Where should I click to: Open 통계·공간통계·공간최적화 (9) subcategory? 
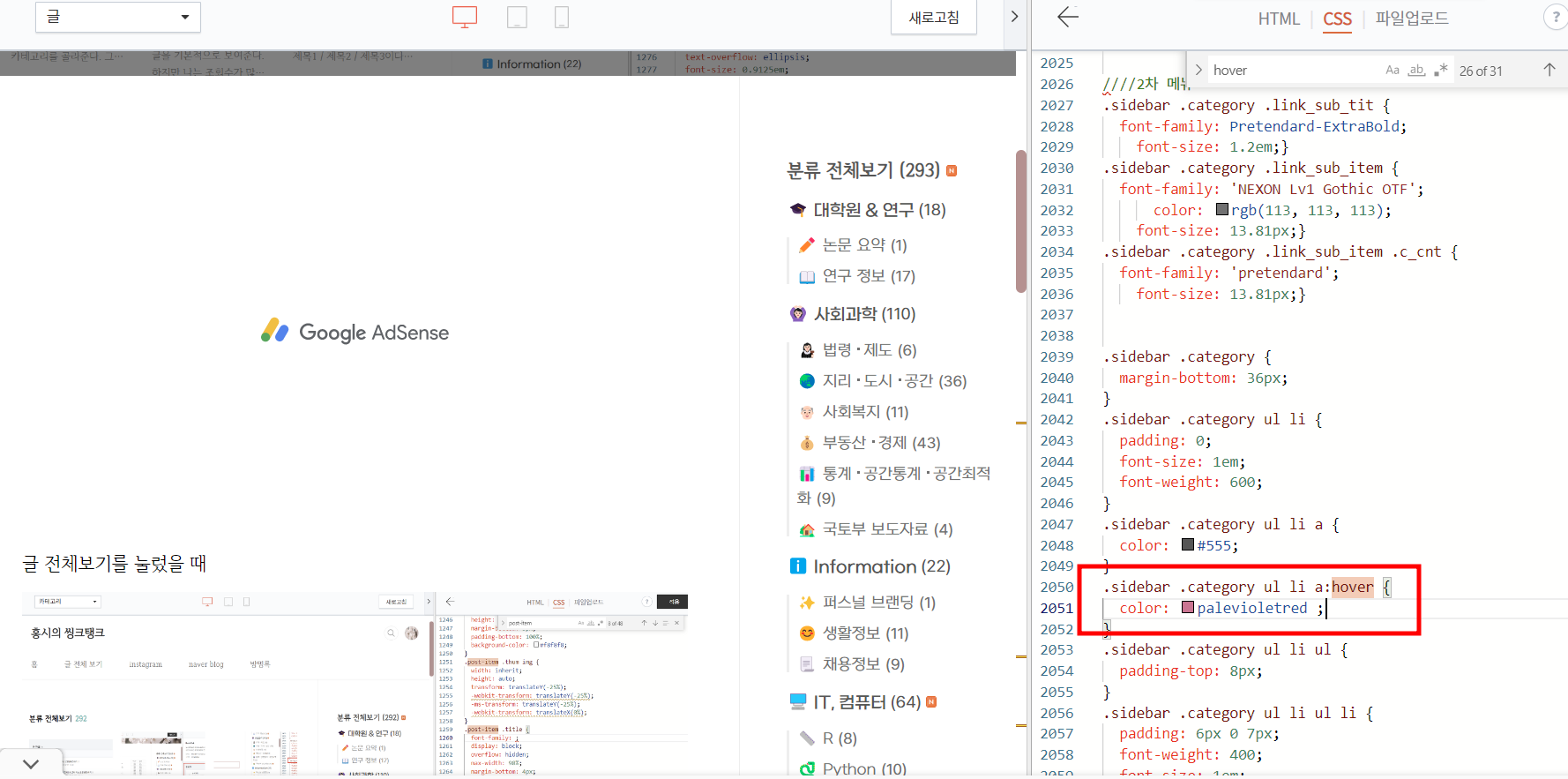894,485
